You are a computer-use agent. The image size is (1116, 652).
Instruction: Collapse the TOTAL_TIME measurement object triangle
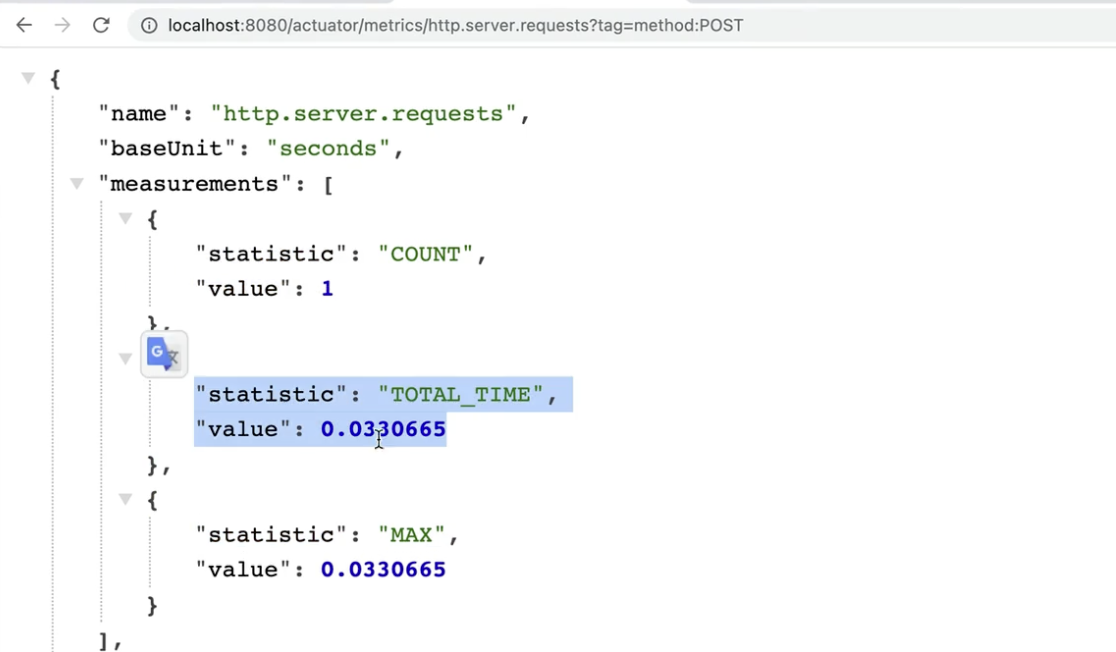click(125, 358)
